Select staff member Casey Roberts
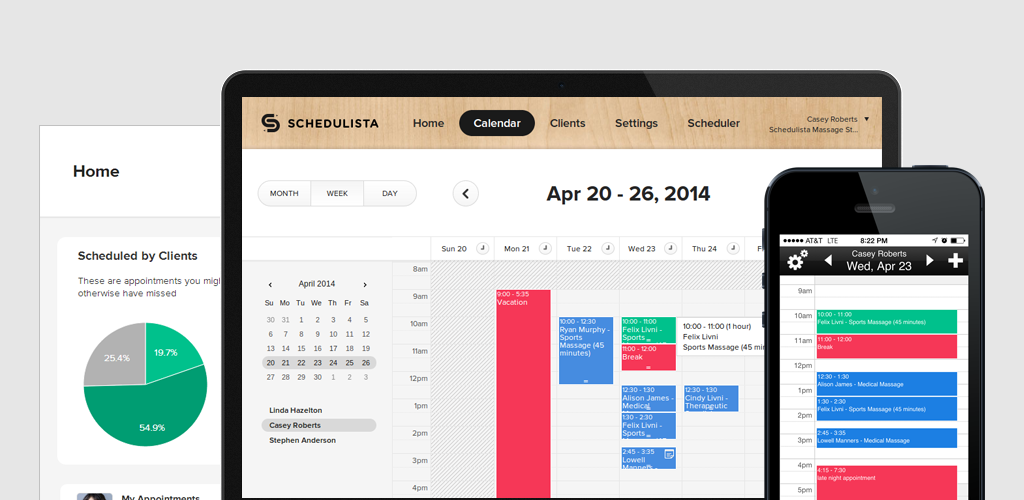Screen dimensions: 1024x500 point(319,426)
